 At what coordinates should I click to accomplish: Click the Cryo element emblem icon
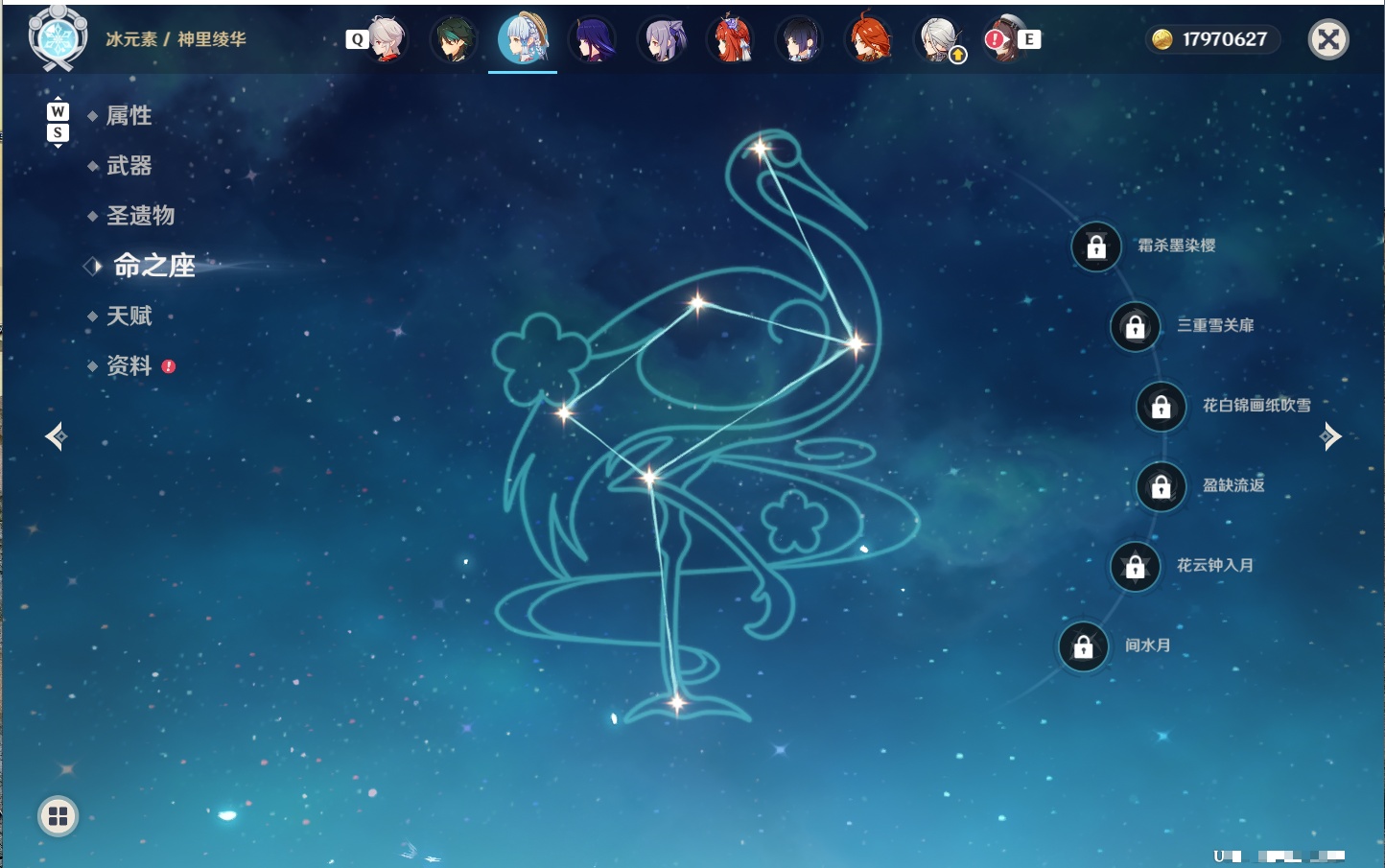pos(59,39)
